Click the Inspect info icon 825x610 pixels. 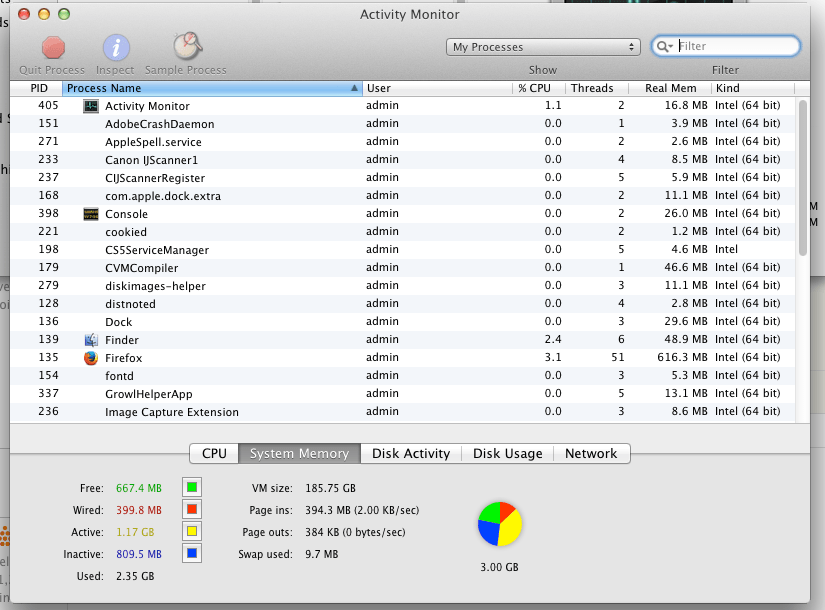click(x=116, y=48)
